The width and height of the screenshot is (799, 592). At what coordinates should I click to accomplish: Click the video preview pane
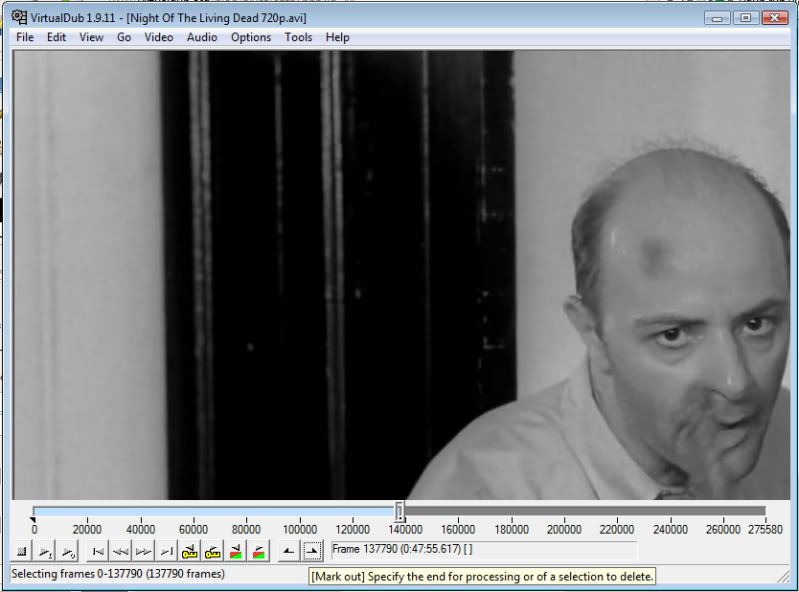(x=401, y=275)
